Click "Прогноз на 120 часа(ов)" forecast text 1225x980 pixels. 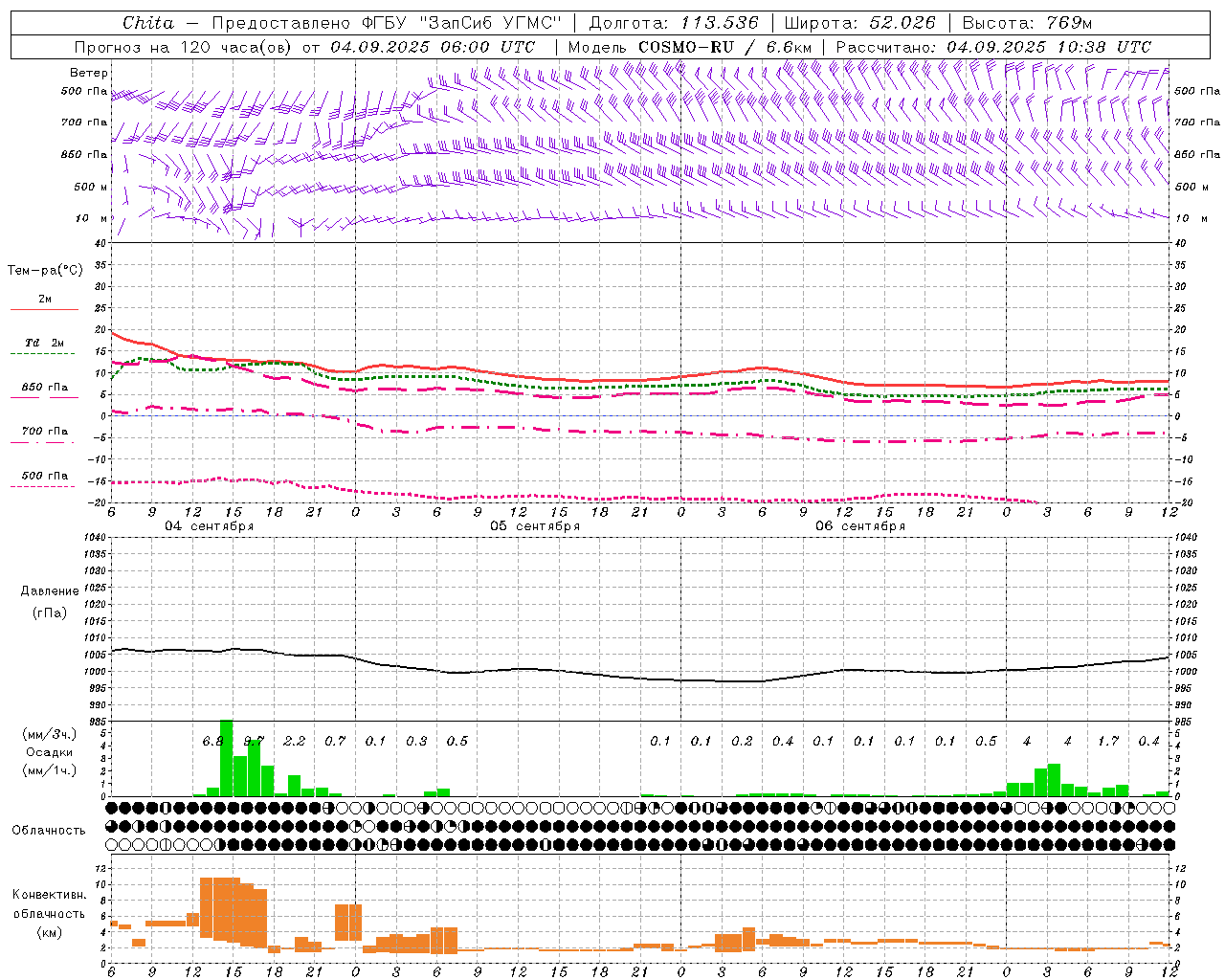pos(184,47)
